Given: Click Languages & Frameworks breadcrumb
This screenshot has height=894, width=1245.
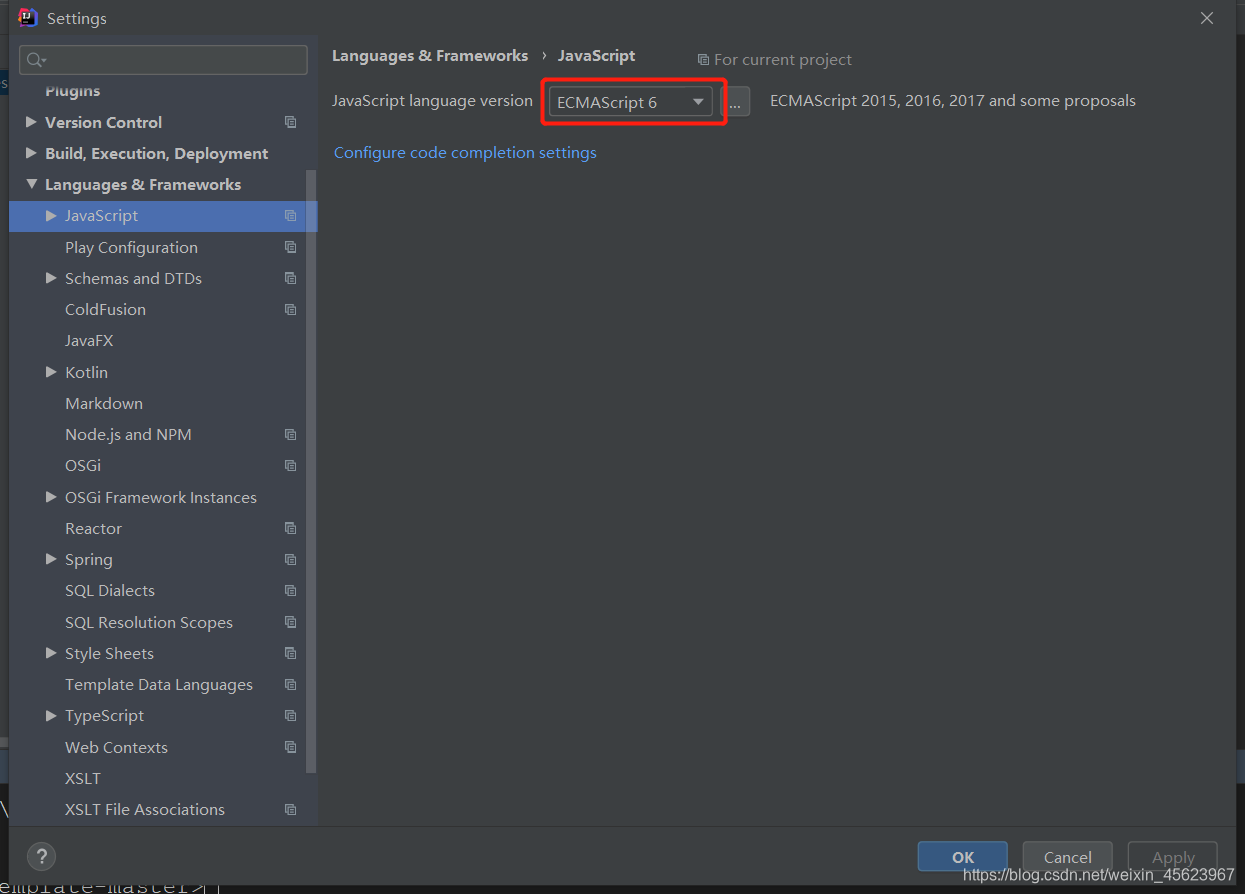Looking at the screenshot, I should pyautogui.click(x=430, y=56).
